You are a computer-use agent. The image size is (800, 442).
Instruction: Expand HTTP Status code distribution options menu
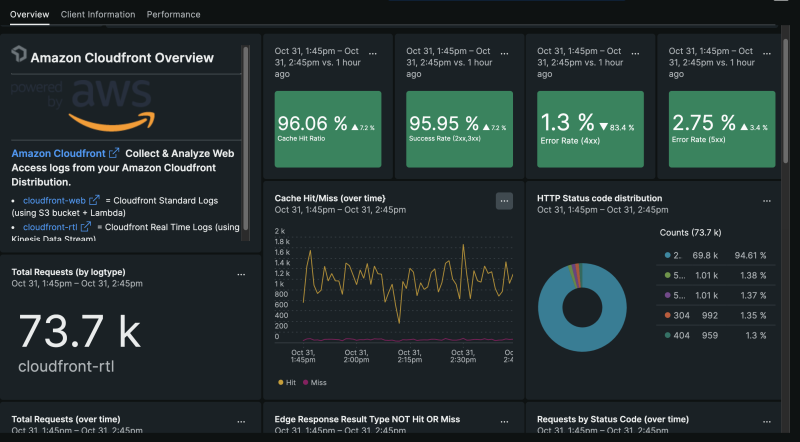pos(767,199)
